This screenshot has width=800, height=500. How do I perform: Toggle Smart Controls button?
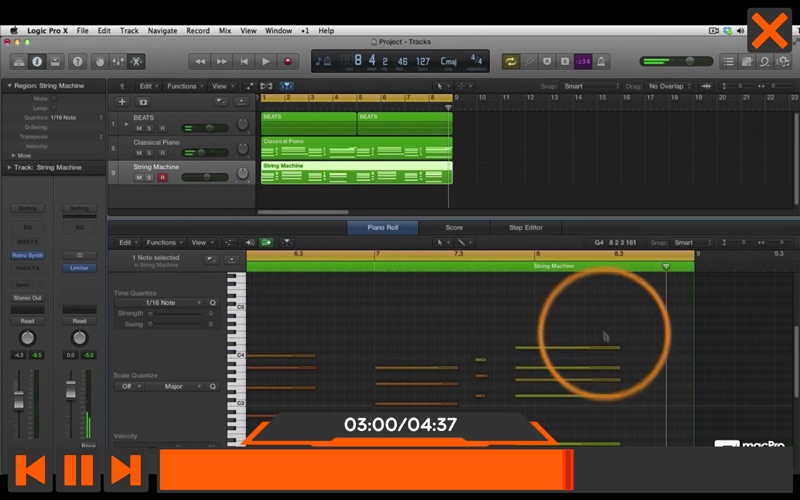coord(100,62)
